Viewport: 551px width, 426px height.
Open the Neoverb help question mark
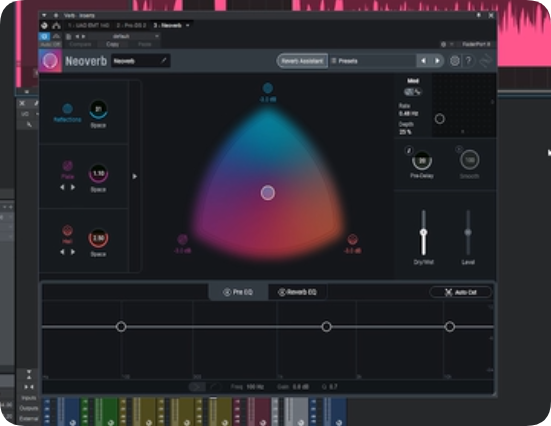[x=468, y=61]
